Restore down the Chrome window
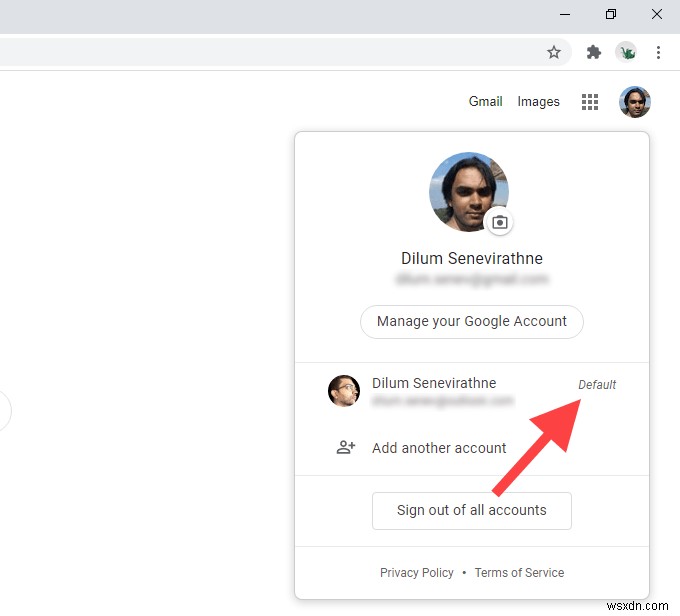Viewport: 680px width, 616px height. click(x=611, y=14)
